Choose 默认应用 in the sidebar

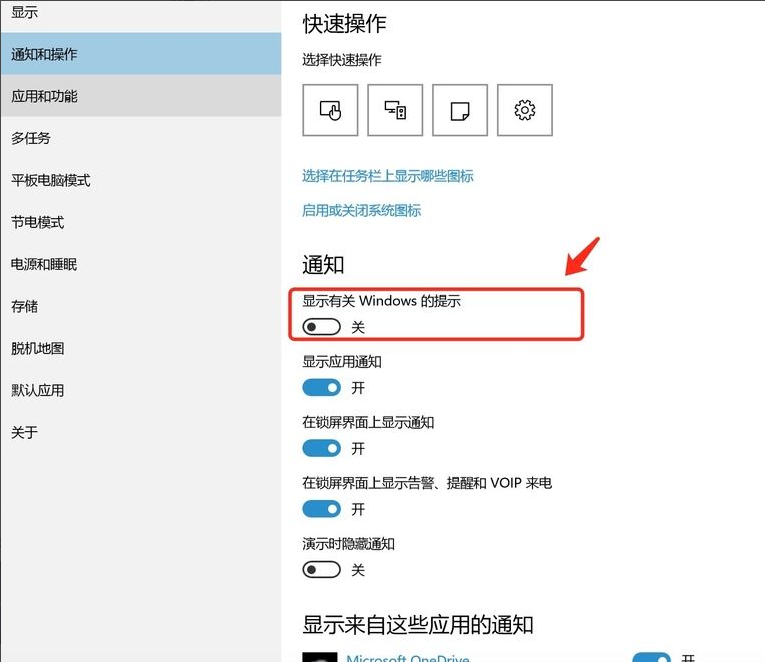coord(38,390)
